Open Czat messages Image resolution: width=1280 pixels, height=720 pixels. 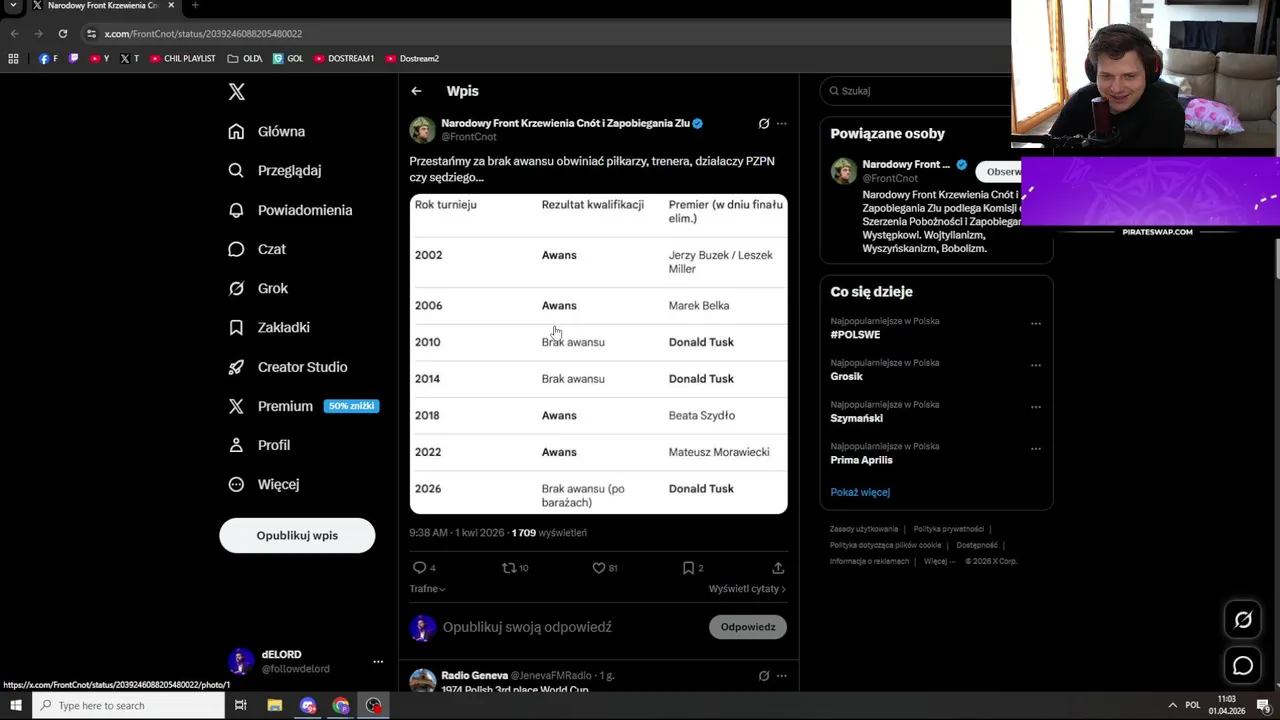257,249
